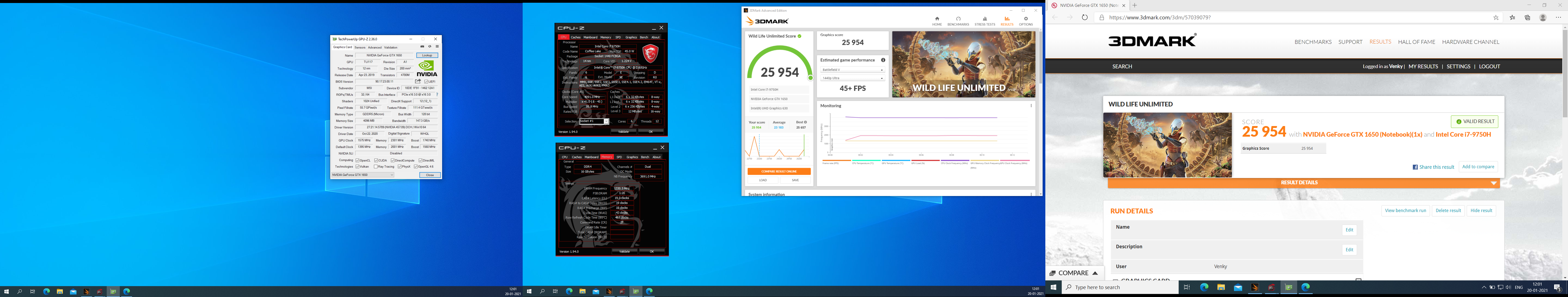1568x297 pixels.
Task: Open the browser settings and more menu
Action: tap(1559, 18)
